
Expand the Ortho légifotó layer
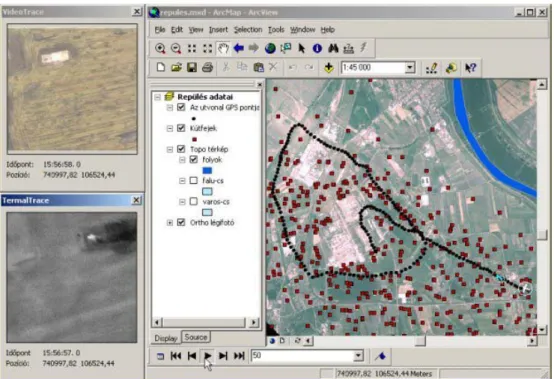(x=170, y=223)
